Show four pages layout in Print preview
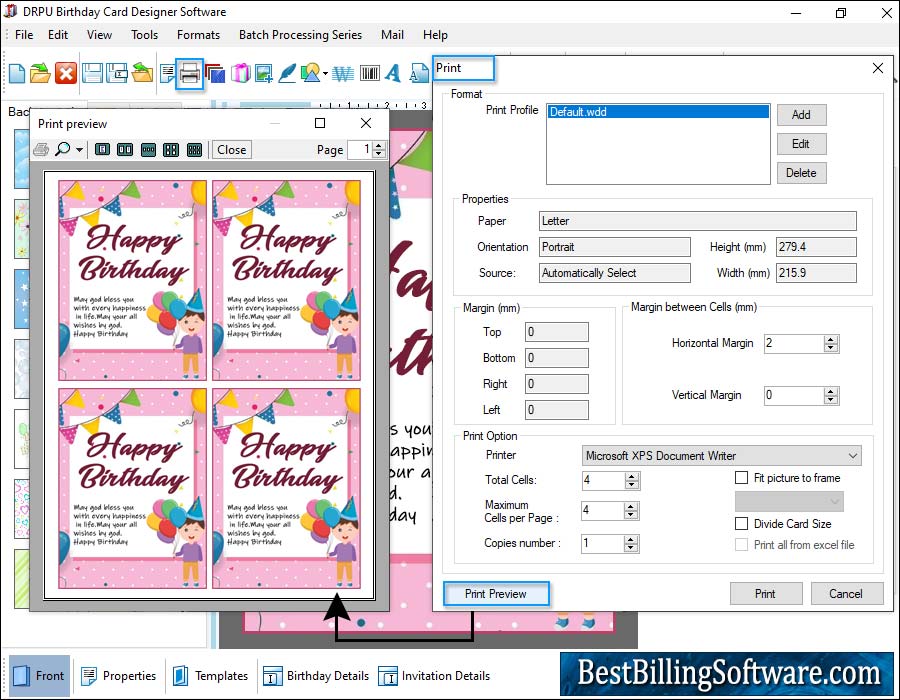This screenshot has width=900, height=700. click(x=171, y=150)
